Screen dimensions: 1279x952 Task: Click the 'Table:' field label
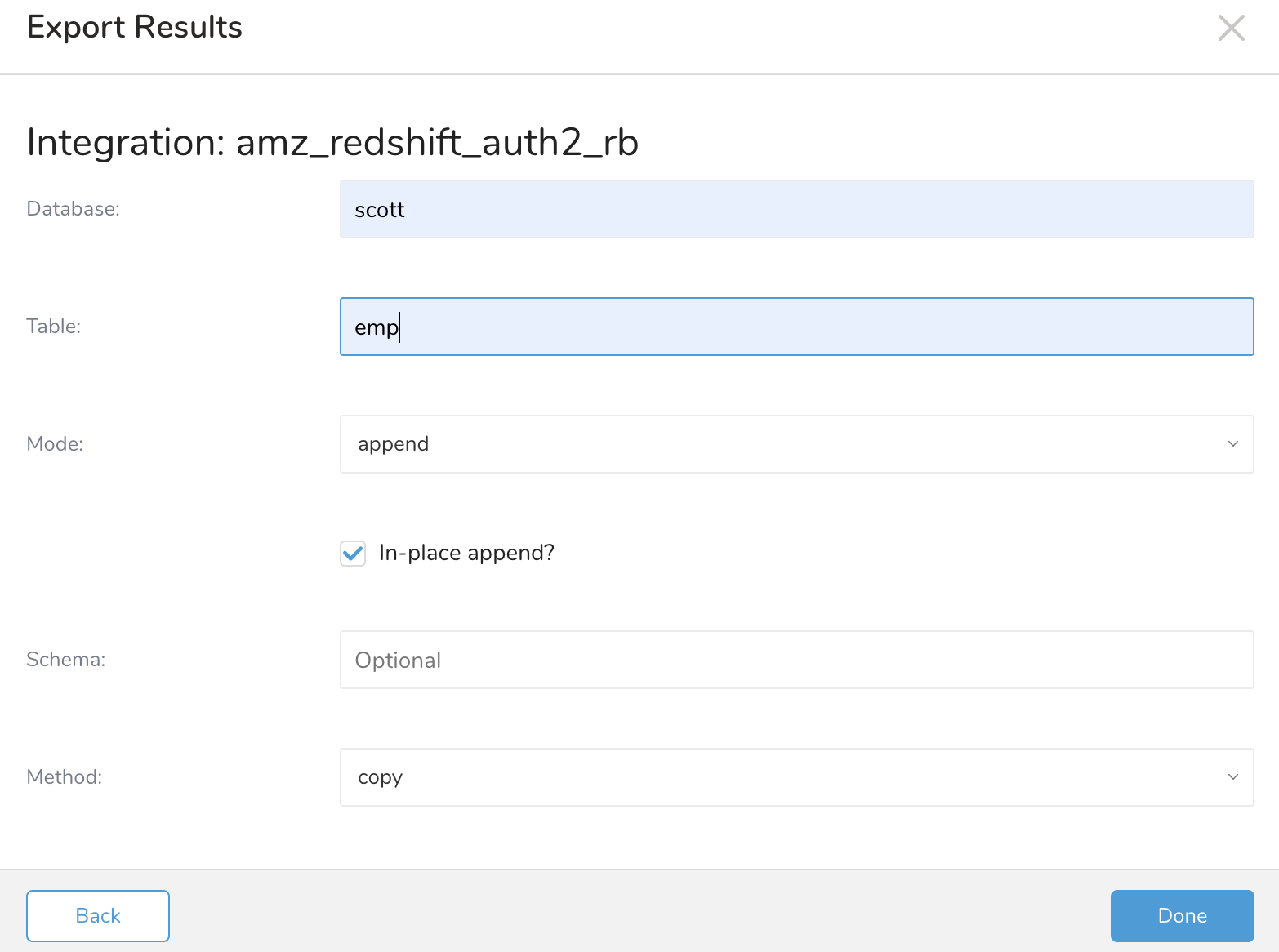click(x=54, y=327)
